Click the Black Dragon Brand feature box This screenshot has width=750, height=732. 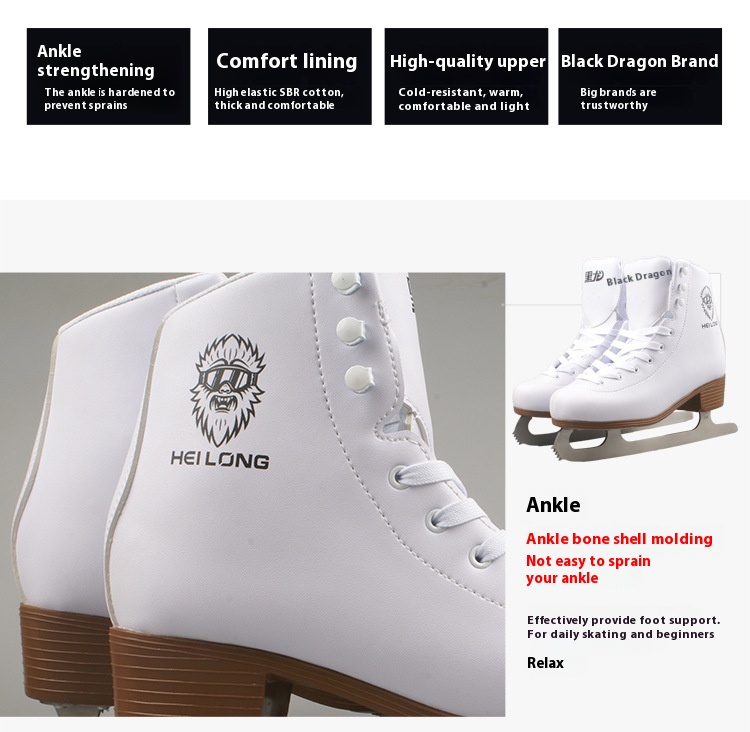640,77
